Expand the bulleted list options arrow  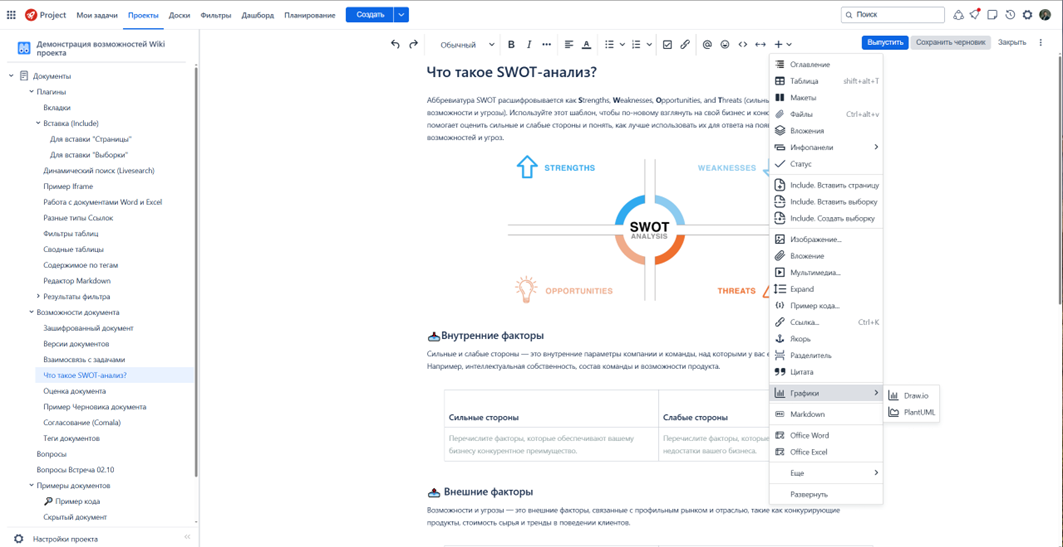click(x=622, y=44)
